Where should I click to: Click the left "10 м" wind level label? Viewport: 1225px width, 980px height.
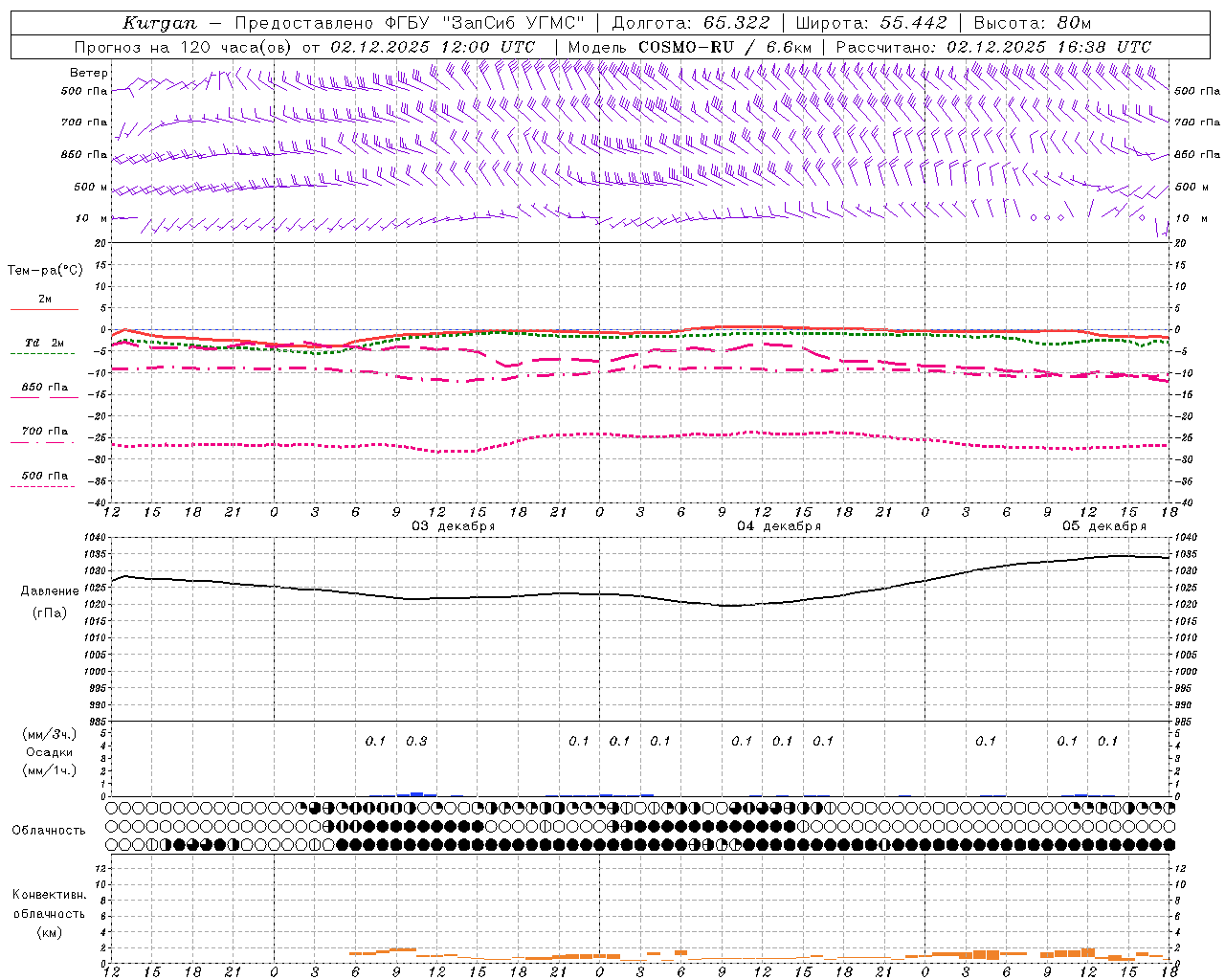point(91,218)
